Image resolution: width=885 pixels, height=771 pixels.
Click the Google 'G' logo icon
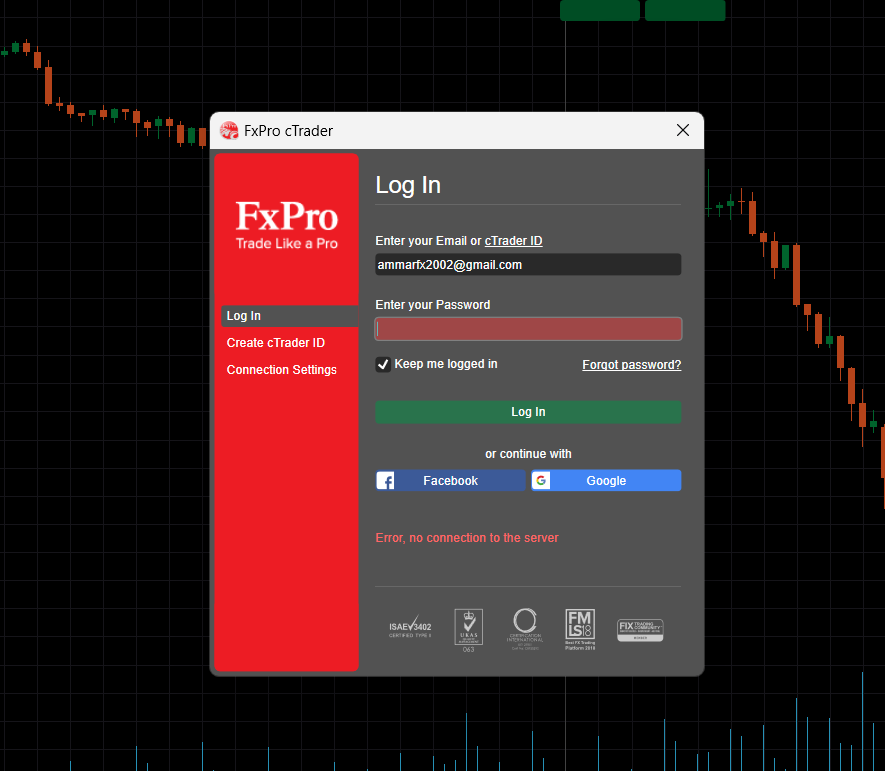[x=541, y=480]
